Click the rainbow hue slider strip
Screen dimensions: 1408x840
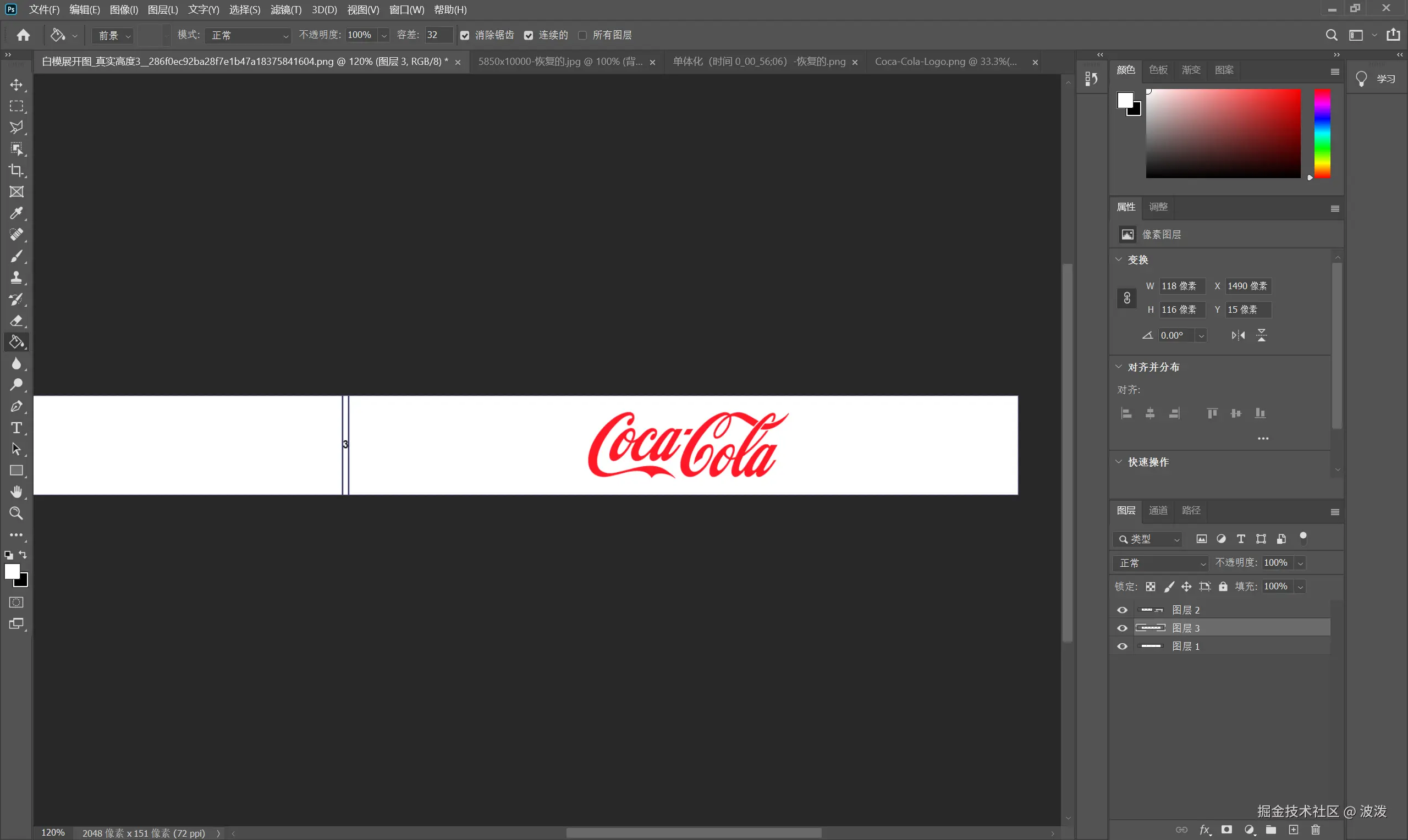tap(1322, 134)
